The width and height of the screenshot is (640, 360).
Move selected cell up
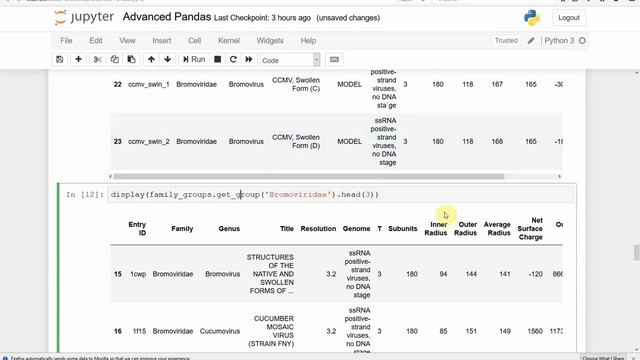point(151,60)
